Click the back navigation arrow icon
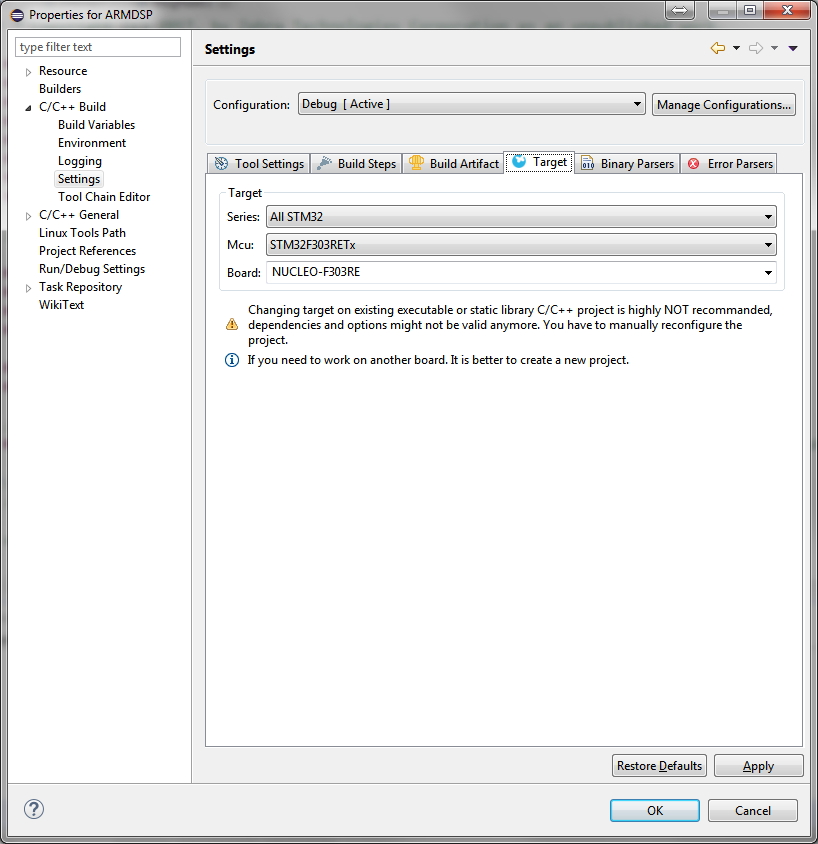This screenshot has width=818, height=844. pos(717,48)
